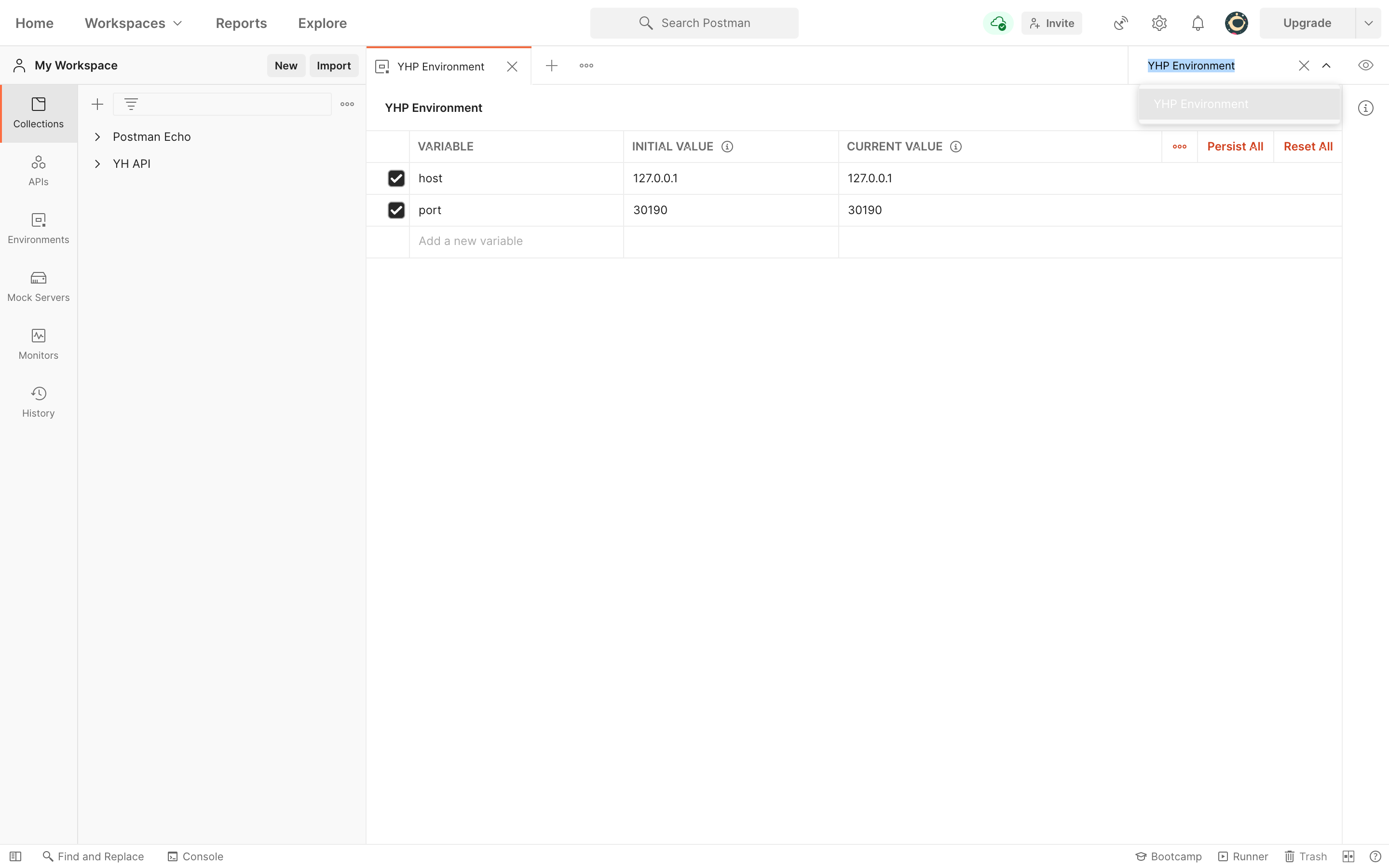Open the settings gear icon
Screen dimensions: 1389x868
[1159, 22]
